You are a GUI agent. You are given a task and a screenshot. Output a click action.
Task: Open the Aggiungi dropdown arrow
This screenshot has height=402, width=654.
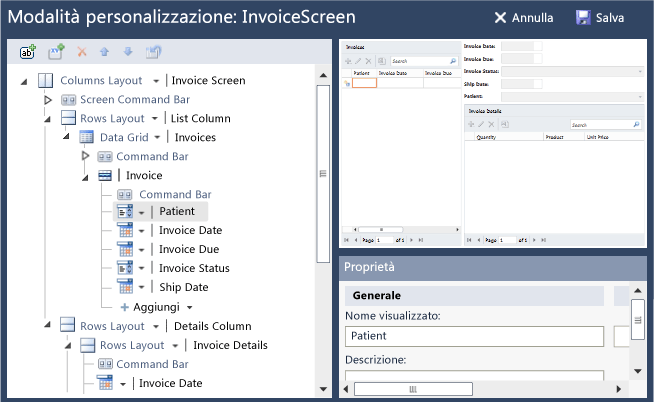189,307
